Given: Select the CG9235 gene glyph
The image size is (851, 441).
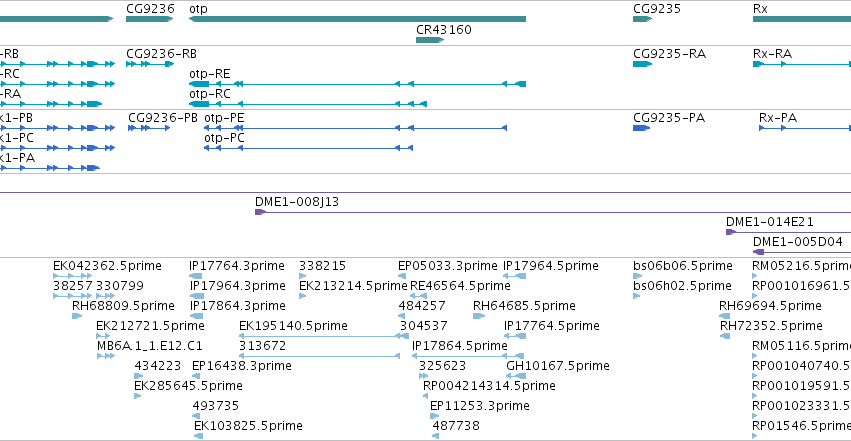Looking at the screenshot, I should point(642,20).
